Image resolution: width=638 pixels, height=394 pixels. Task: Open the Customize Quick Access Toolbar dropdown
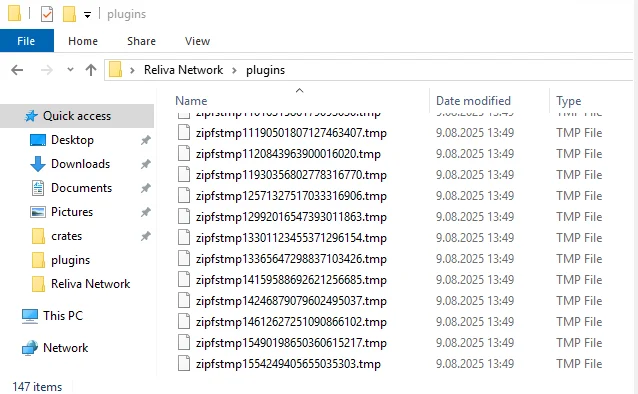87,15
